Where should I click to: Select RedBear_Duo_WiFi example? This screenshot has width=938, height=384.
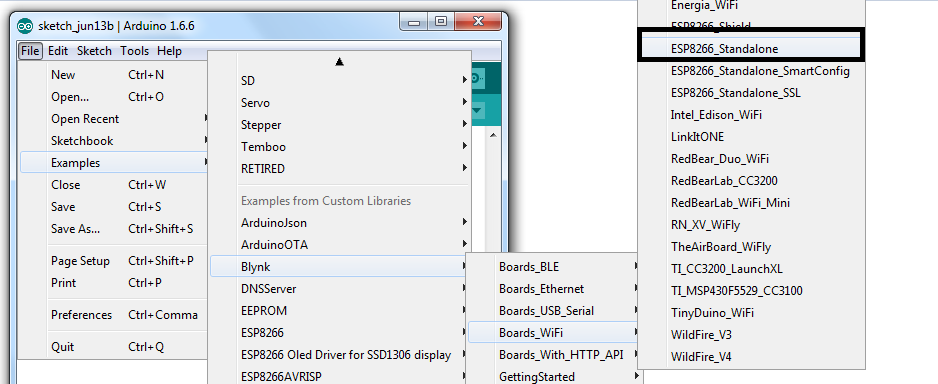click(751, 159)
